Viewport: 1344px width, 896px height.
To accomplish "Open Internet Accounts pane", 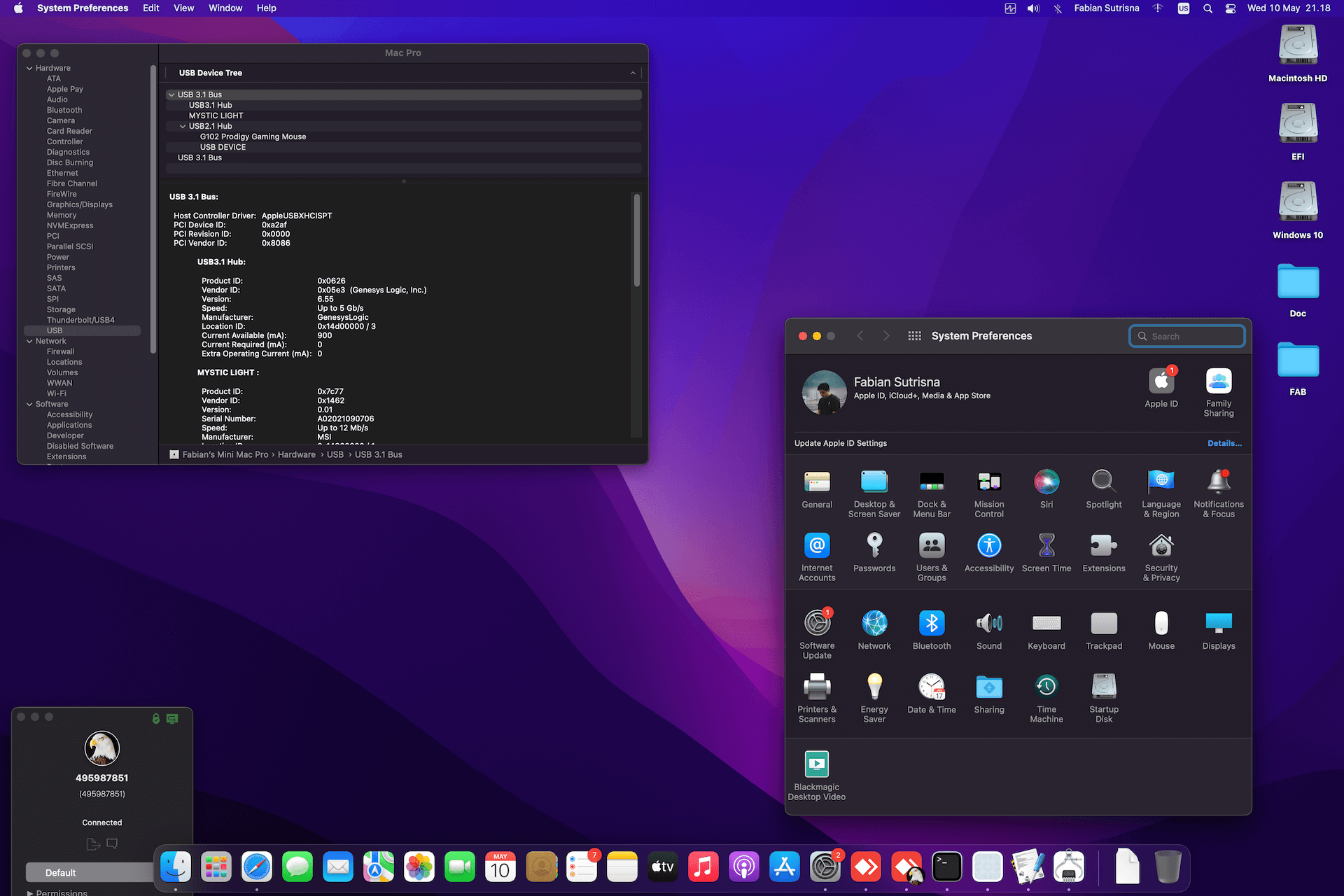I will click(x=817, y=557).
